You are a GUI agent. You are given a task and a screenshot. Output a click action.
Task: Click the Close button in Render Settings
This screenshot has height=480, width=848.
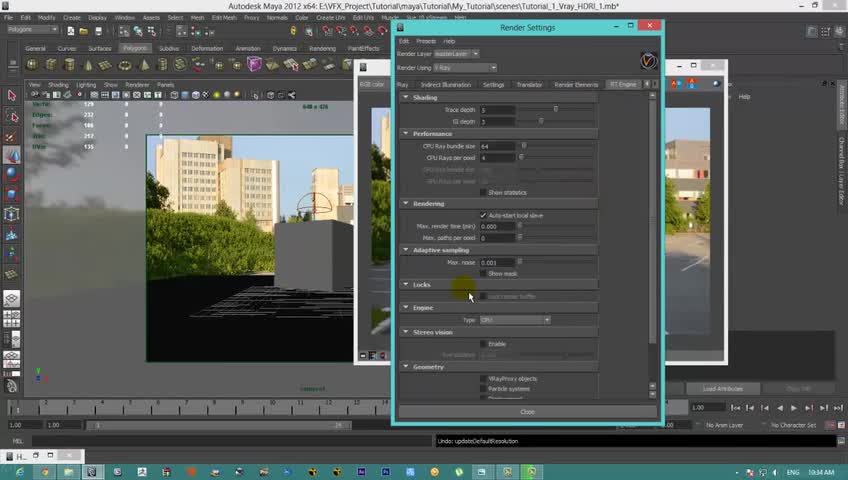[x=527, y=412]
